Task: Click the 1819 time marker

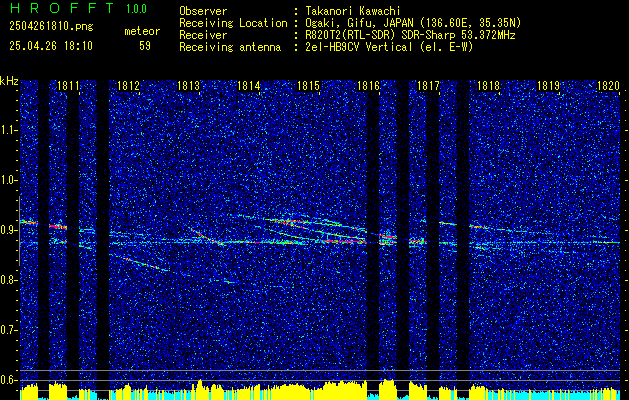Action: click(548, 86)
